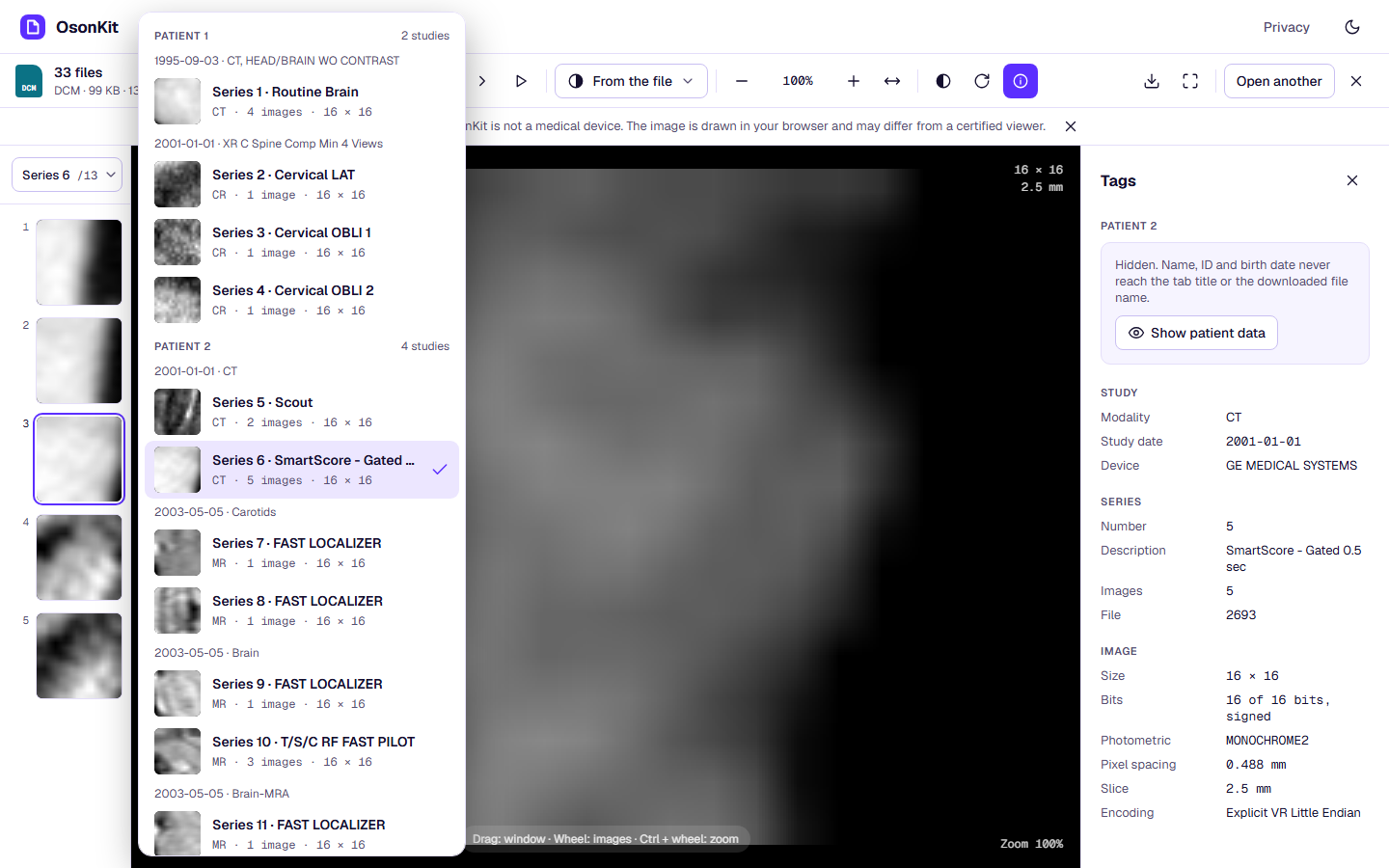Select image thumbnail 1
Screen dimensions: 1389x868
click(79, 262)
